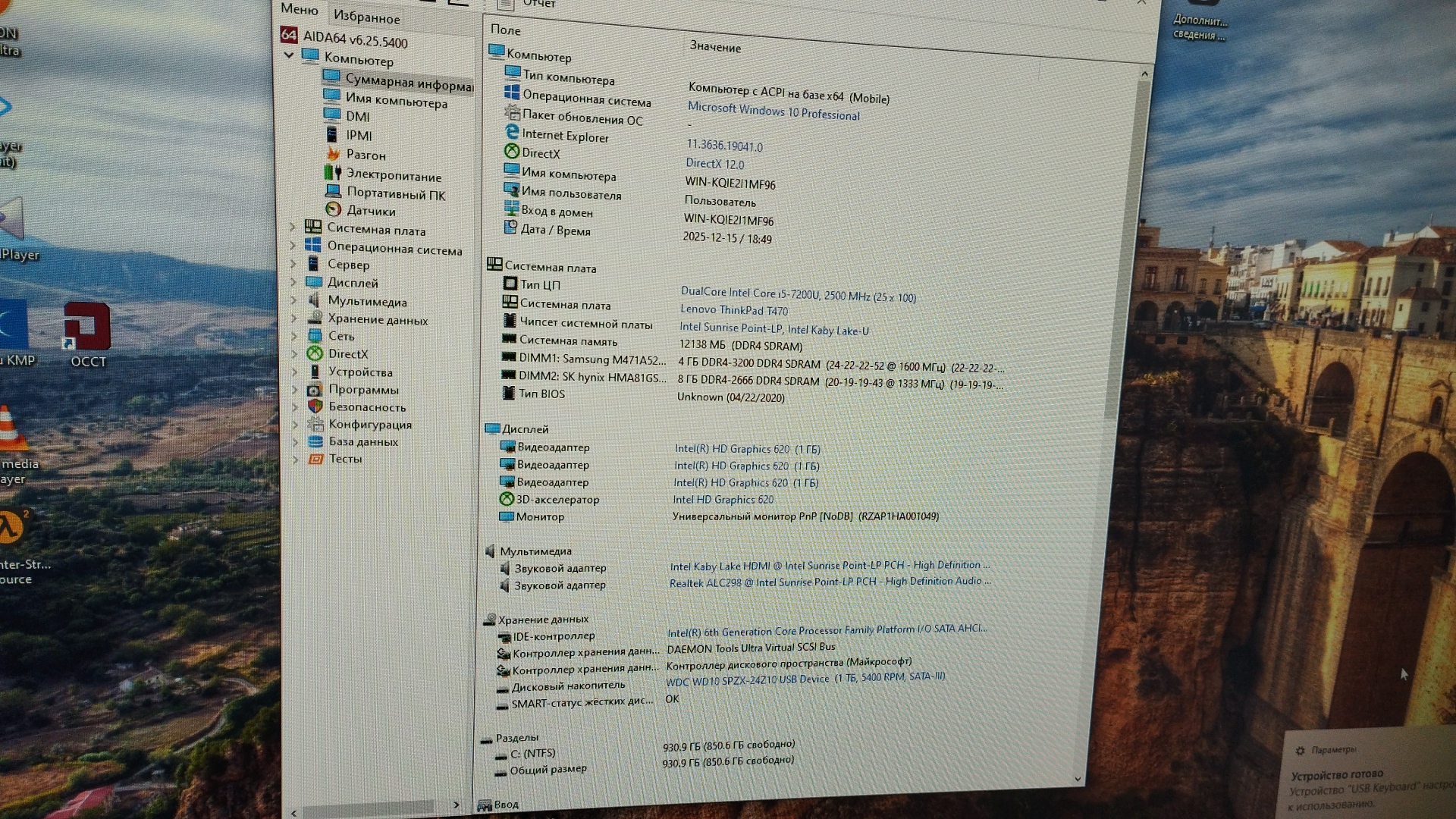Open the DirectX Xbox icon in sidebar
This screenshot has width=1456, height=819.
(315, 353)
